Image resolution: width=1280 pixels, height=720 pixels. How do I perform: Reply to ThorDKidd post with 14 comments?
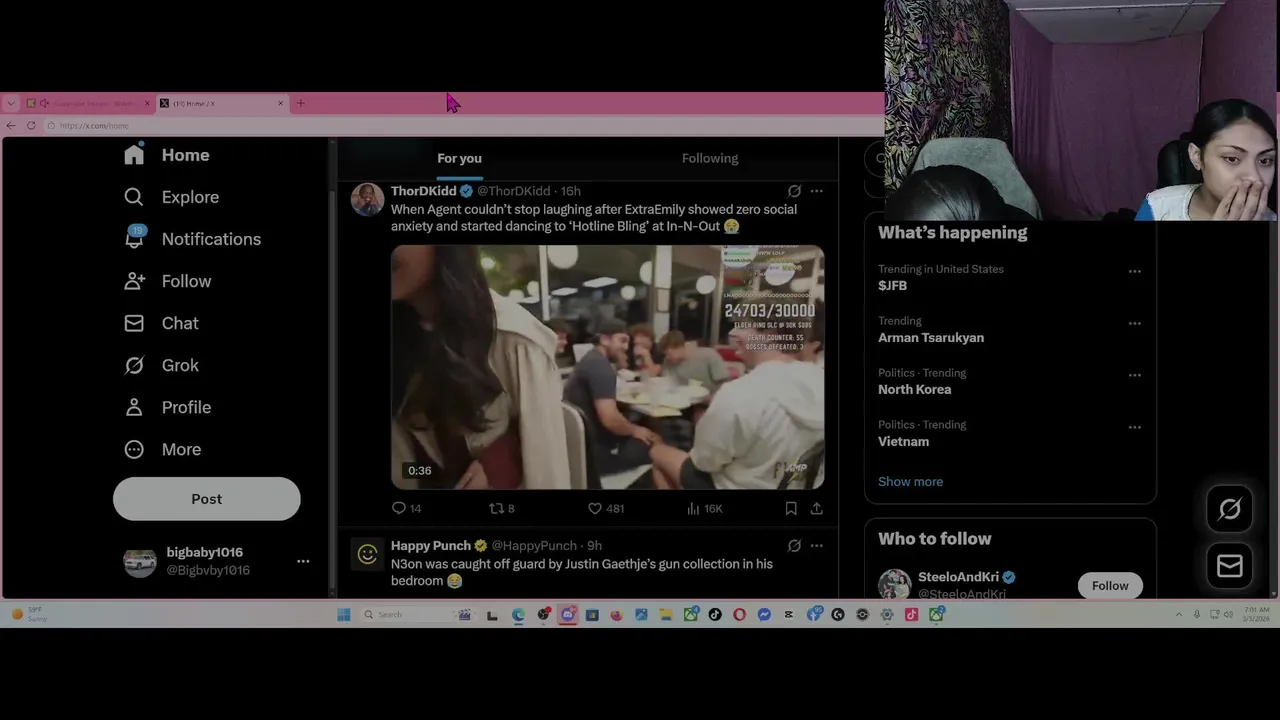click(x=406, y=508)
